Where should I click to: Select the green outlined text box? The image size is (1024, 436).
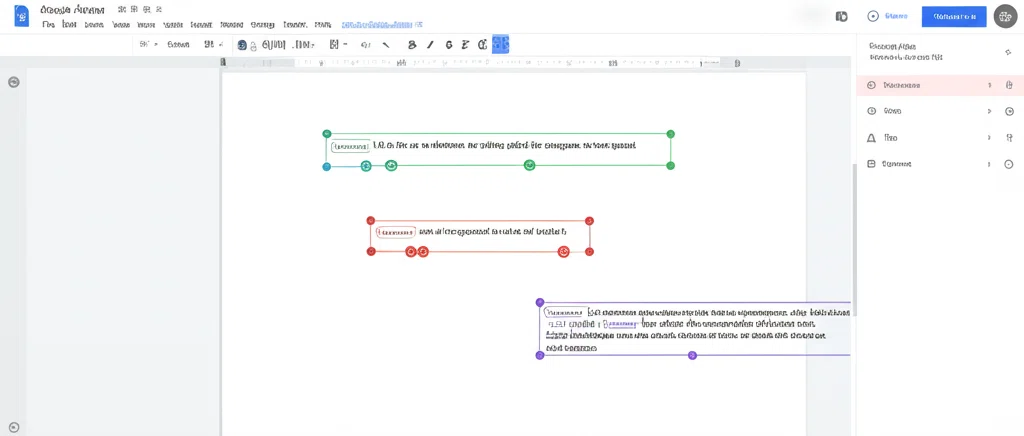498,150
